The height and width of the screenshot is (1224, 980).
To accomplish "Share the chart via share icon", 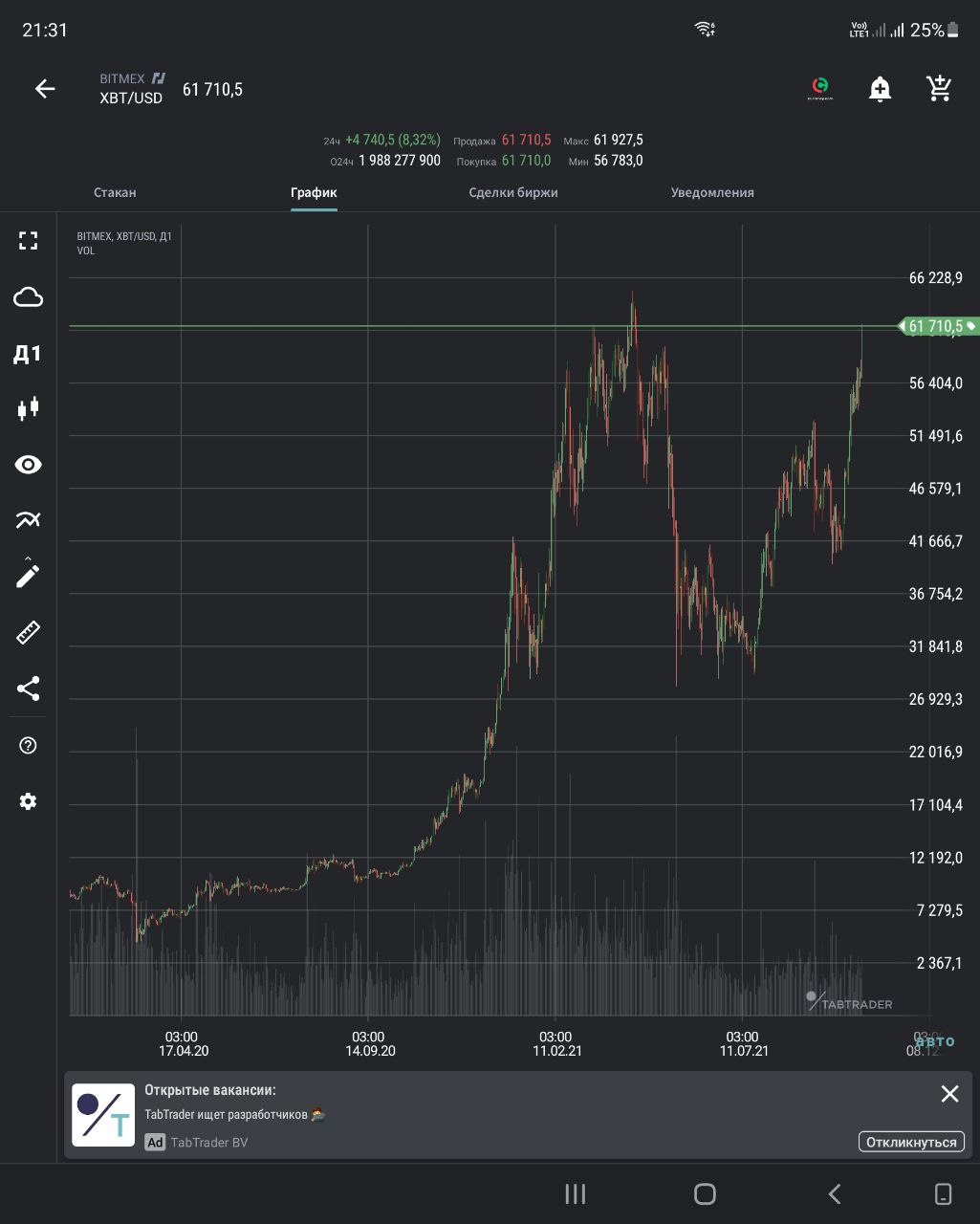I will (x=28, y=688).
